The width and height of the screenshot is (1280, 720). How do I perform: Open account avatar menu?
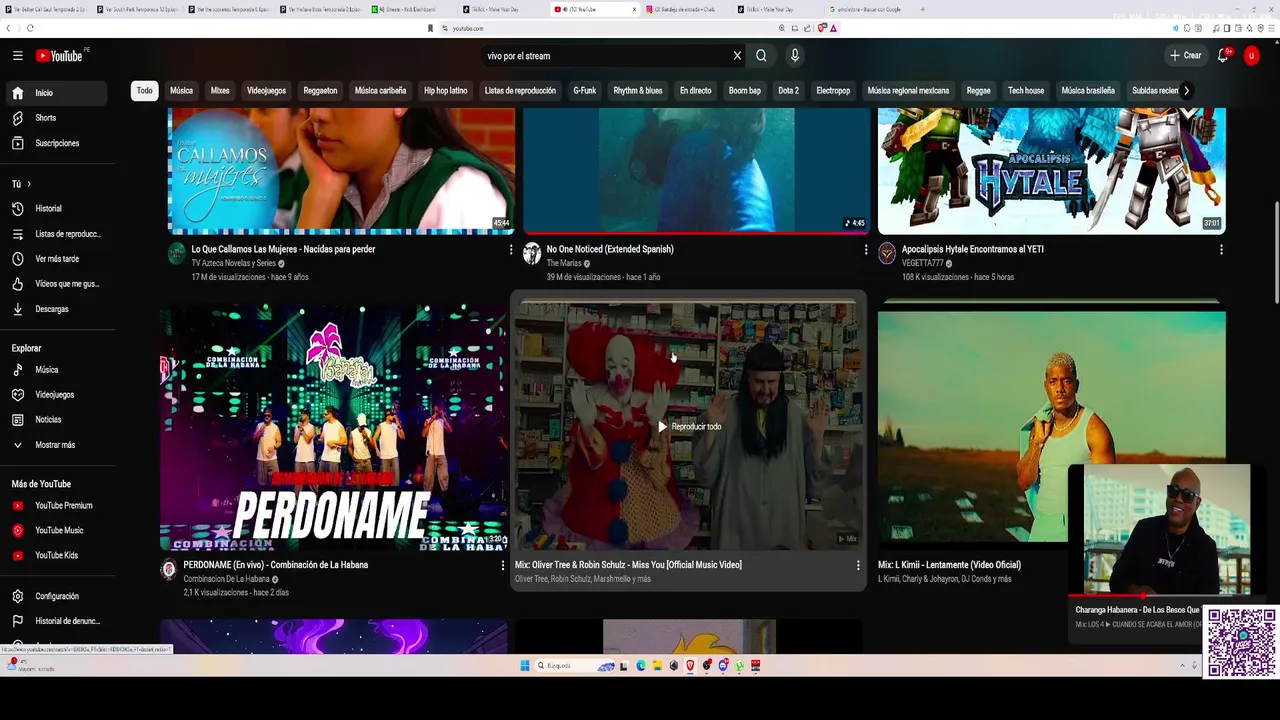coord(1251,56)
